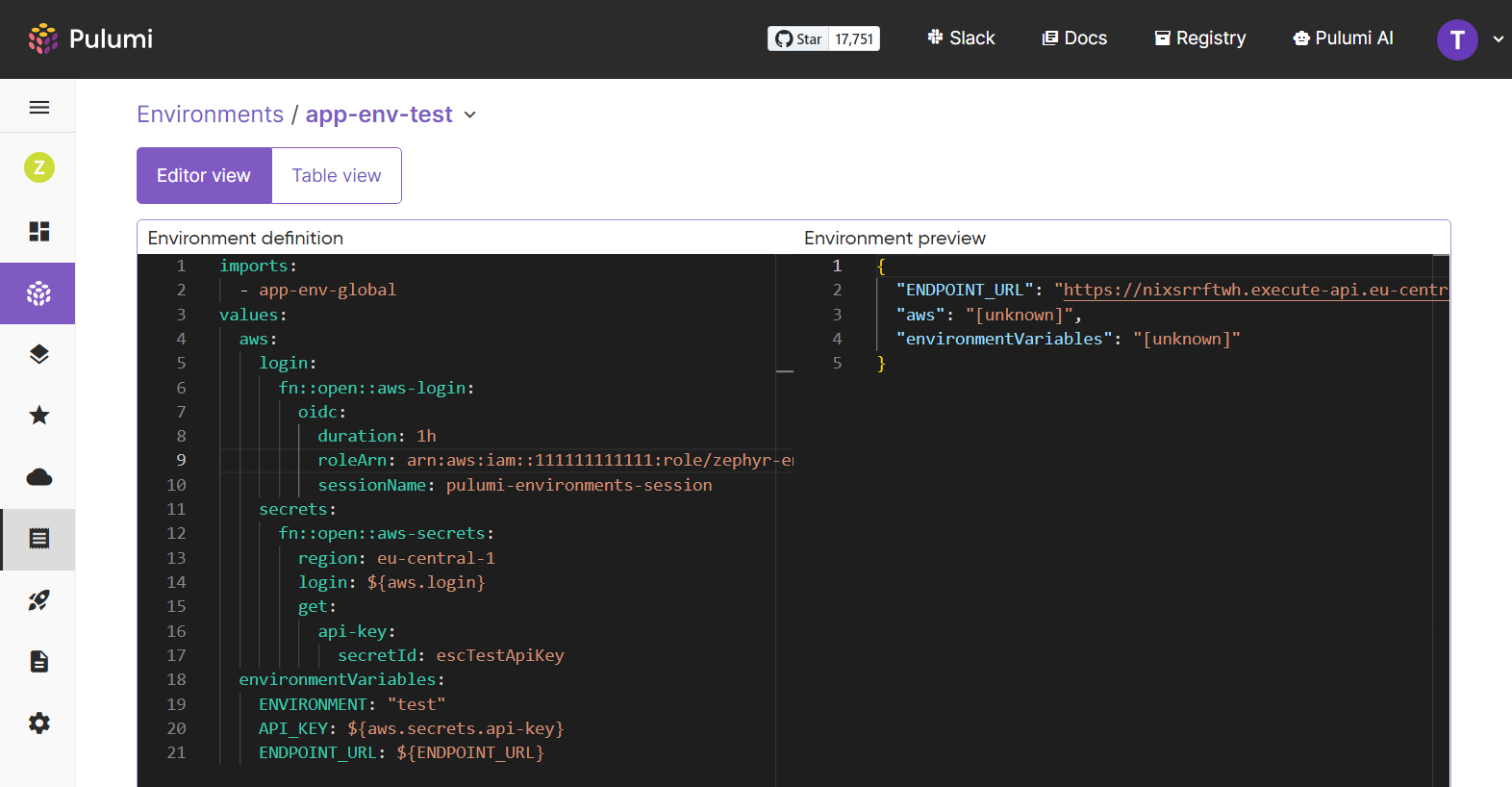Open the settings gear in sidebar

click(38, 724)
